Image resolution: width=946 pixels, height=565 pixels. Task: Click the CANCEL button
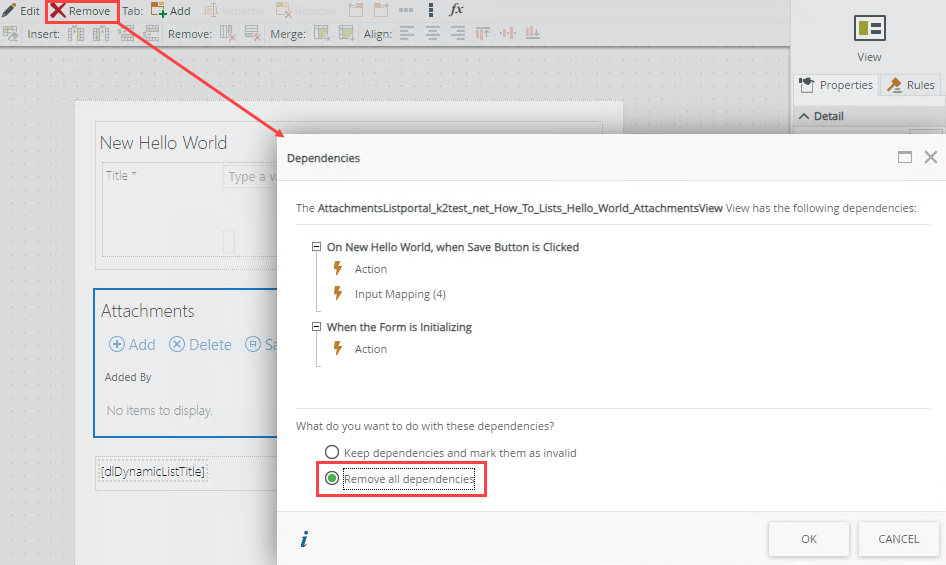tap(898, 539)
